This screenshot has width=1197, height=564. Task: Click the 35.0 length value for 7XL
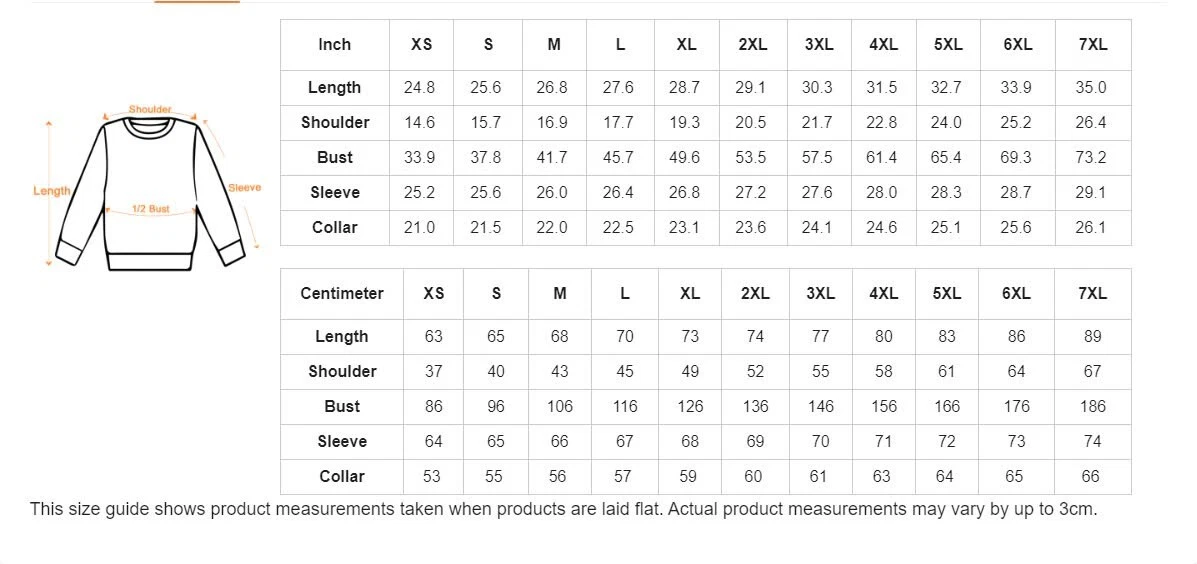click(x=1091, y=87)
